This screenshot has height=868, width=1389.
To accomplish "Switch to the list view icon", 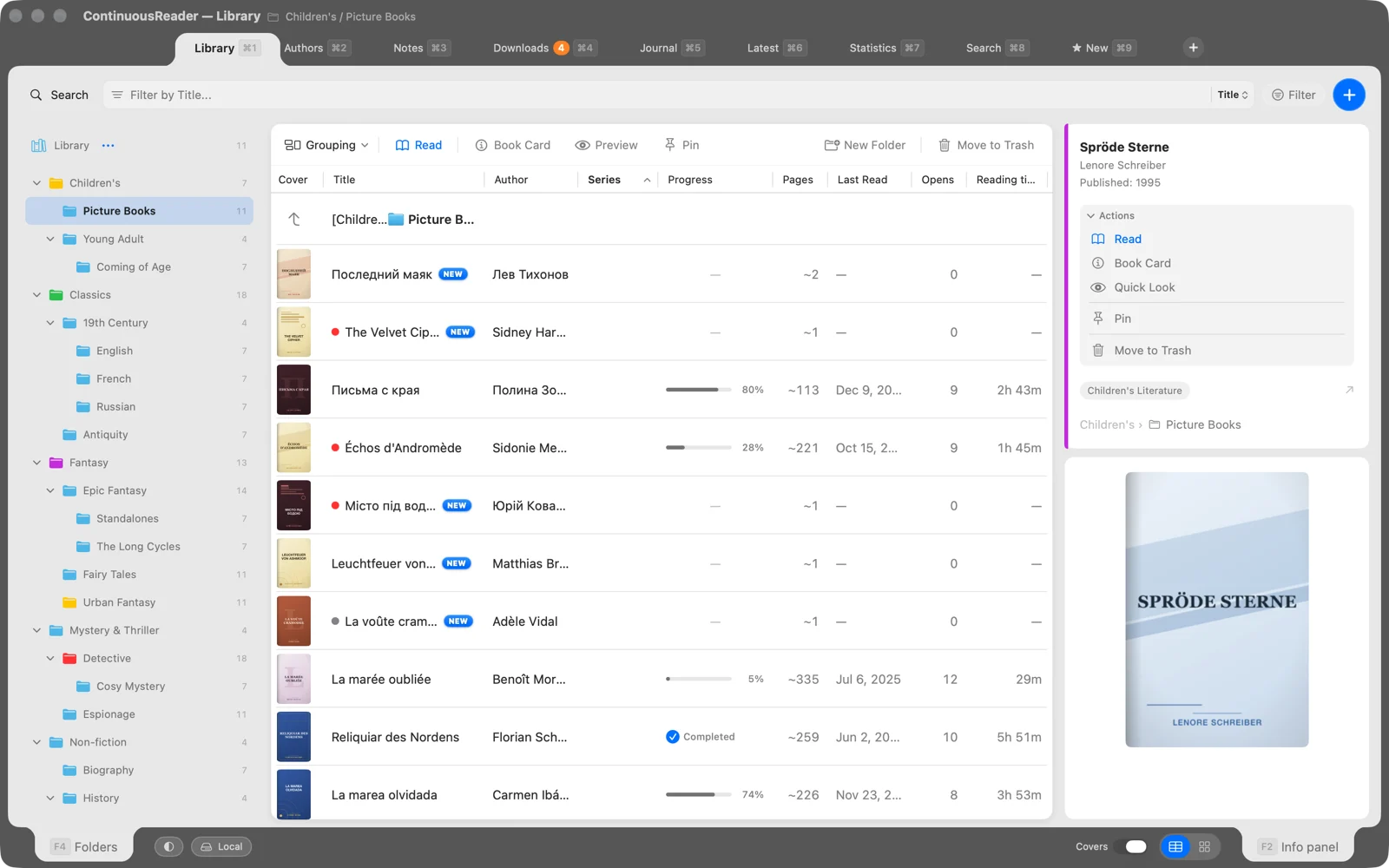I will (1175, 846).
